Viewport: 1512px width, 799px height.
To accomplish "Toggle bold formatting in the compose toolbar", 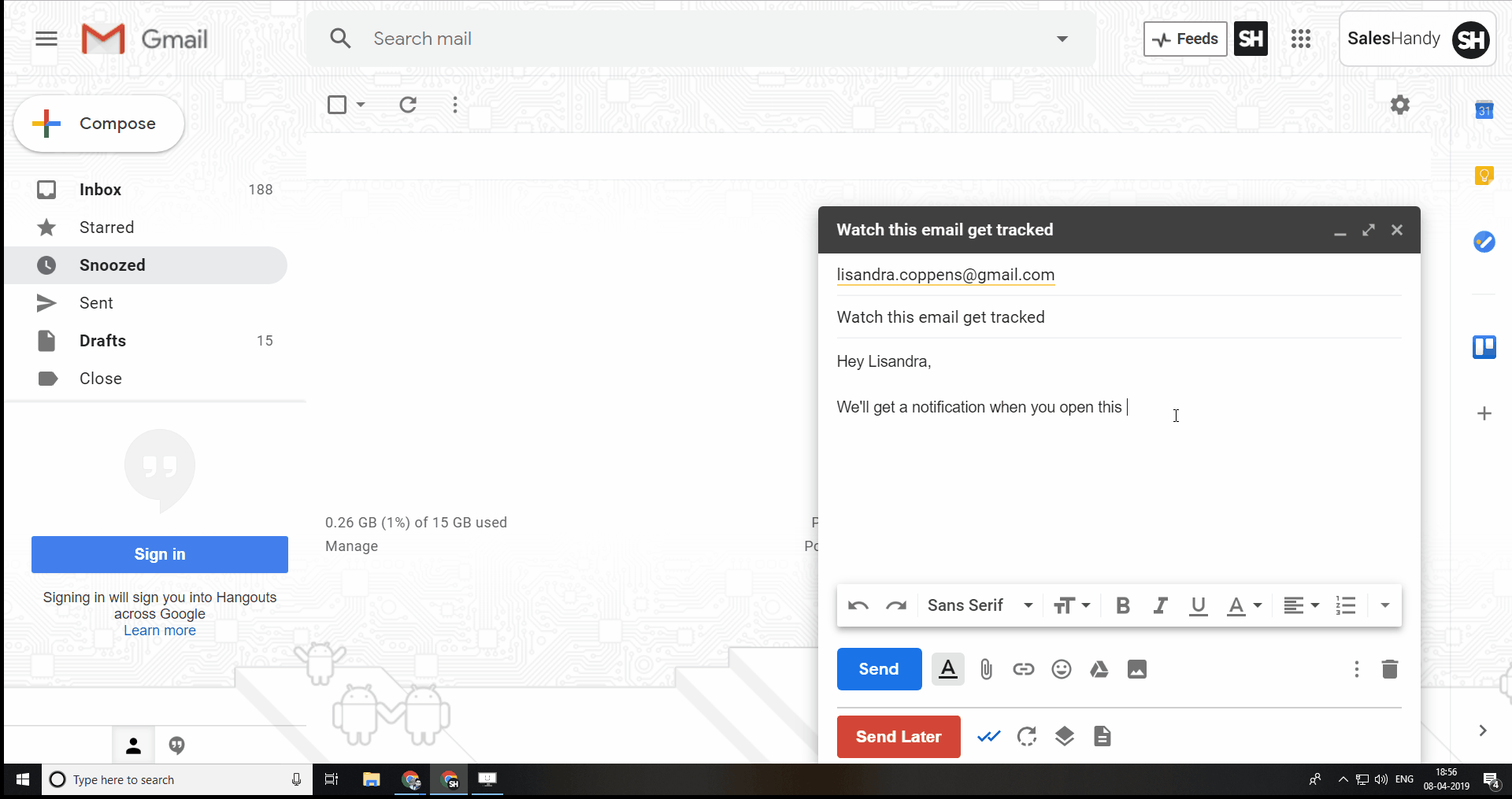I will coord(1123,605).
